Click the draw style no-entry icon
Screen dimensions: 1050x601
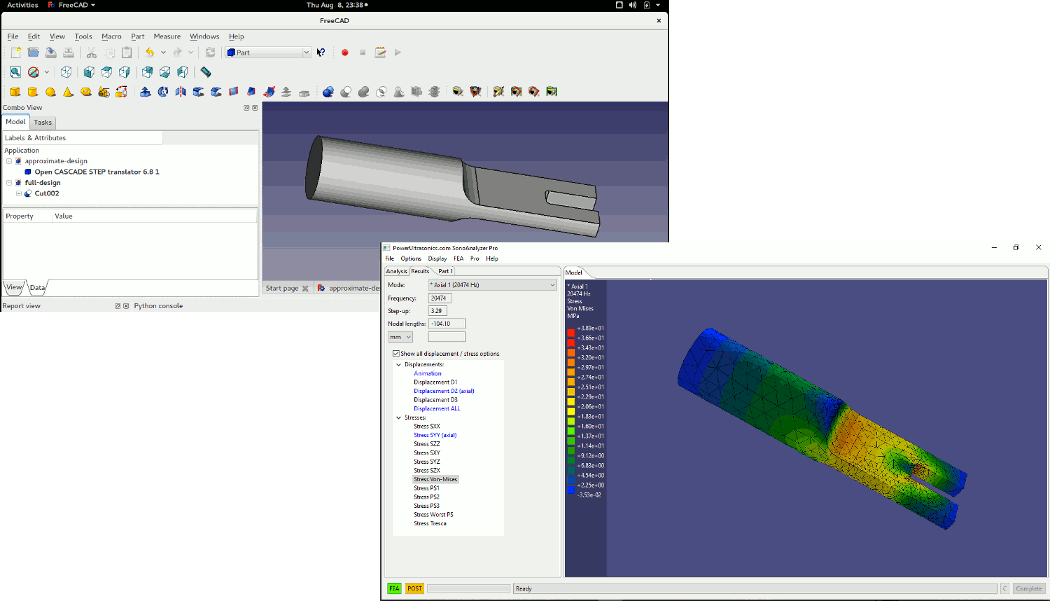coord(33,72)
